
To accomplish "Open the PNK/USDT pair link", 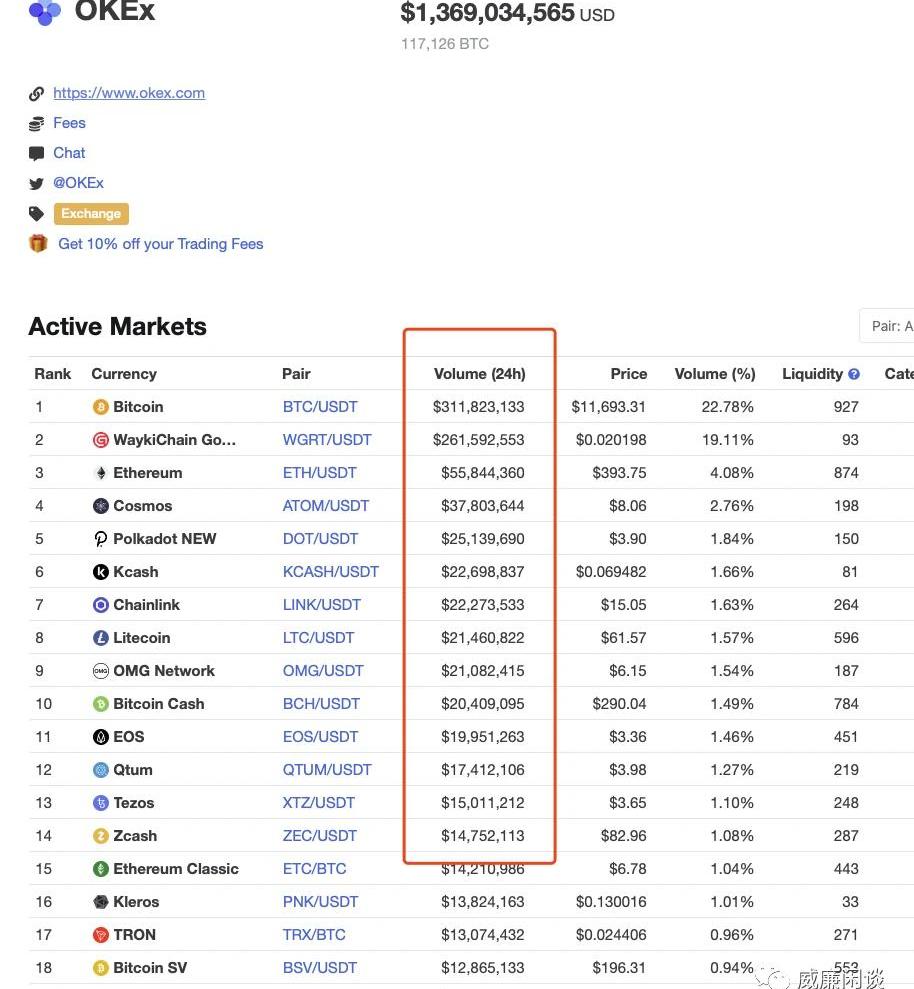I will [x=320, y=902].
